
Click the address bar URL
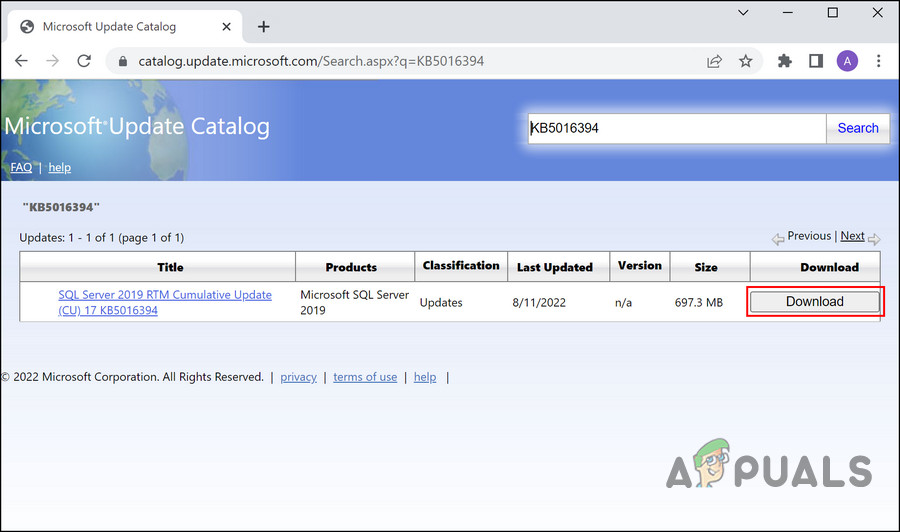311,61
